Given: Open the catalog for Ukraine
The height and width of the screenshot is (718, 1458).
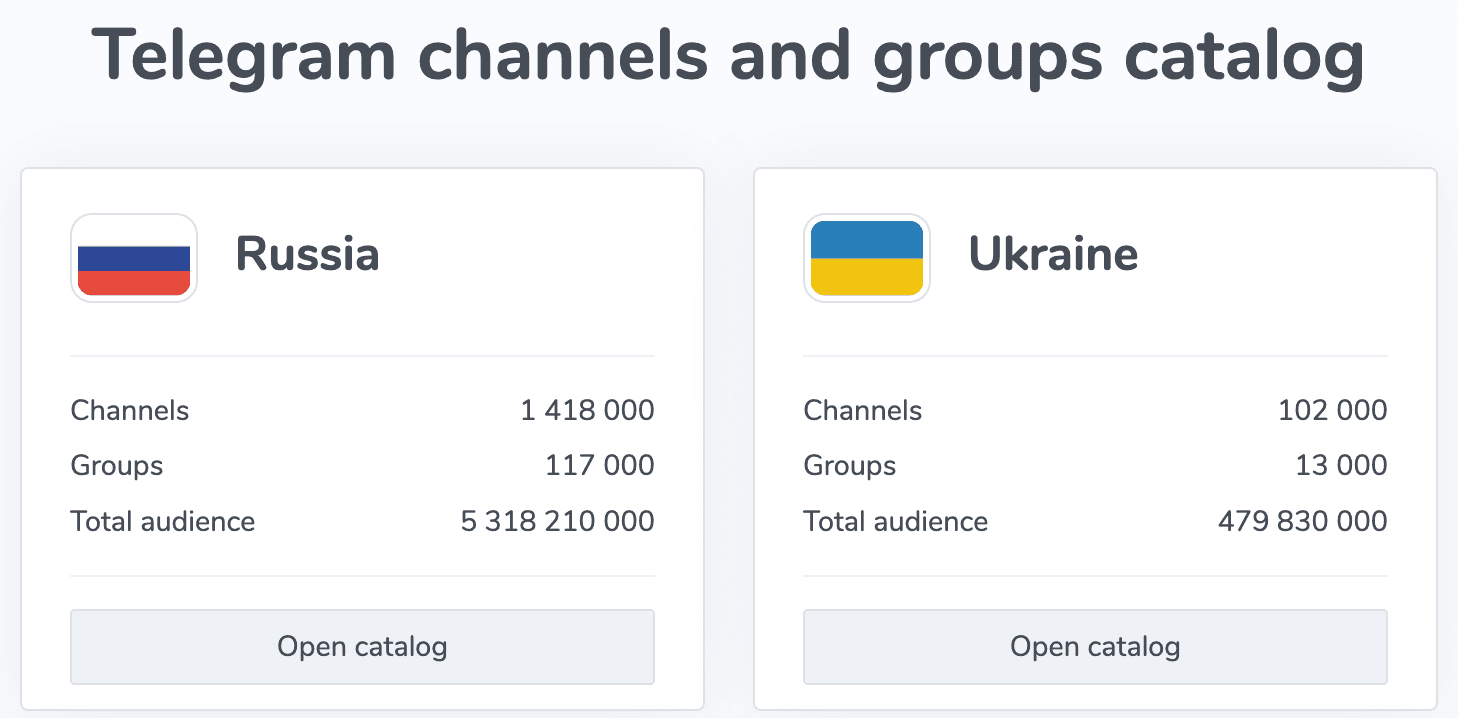Looking at the screenshot, I should (1095, 646).
